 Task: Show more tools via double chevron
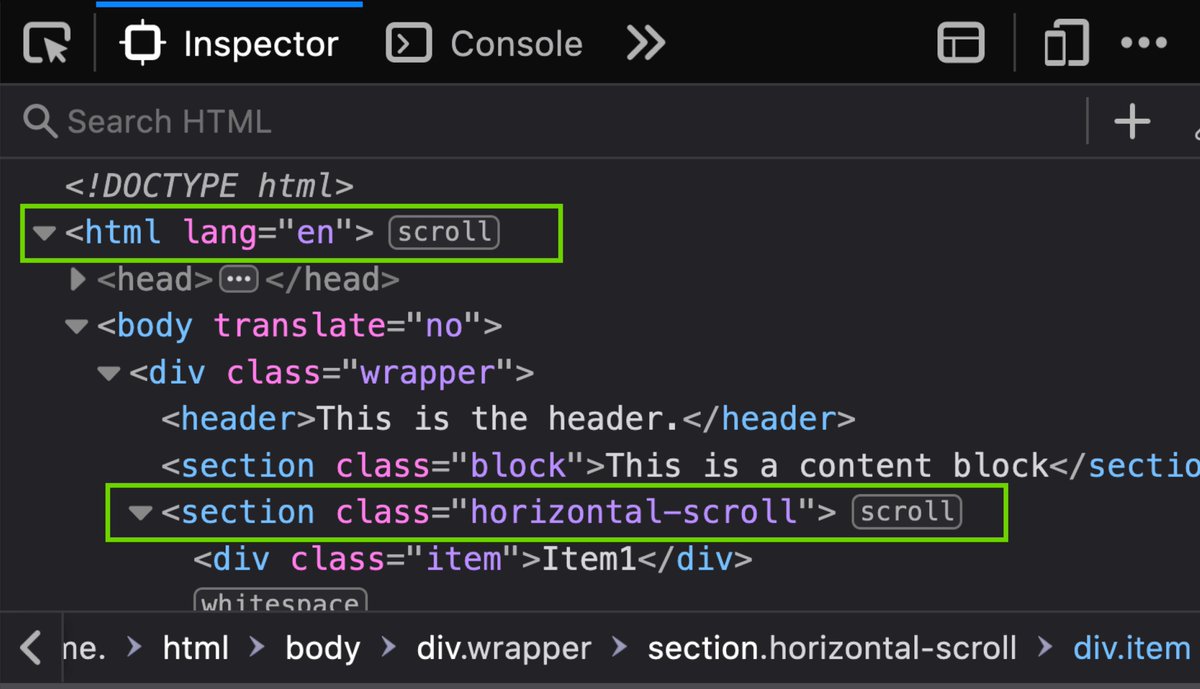(646, 44)
